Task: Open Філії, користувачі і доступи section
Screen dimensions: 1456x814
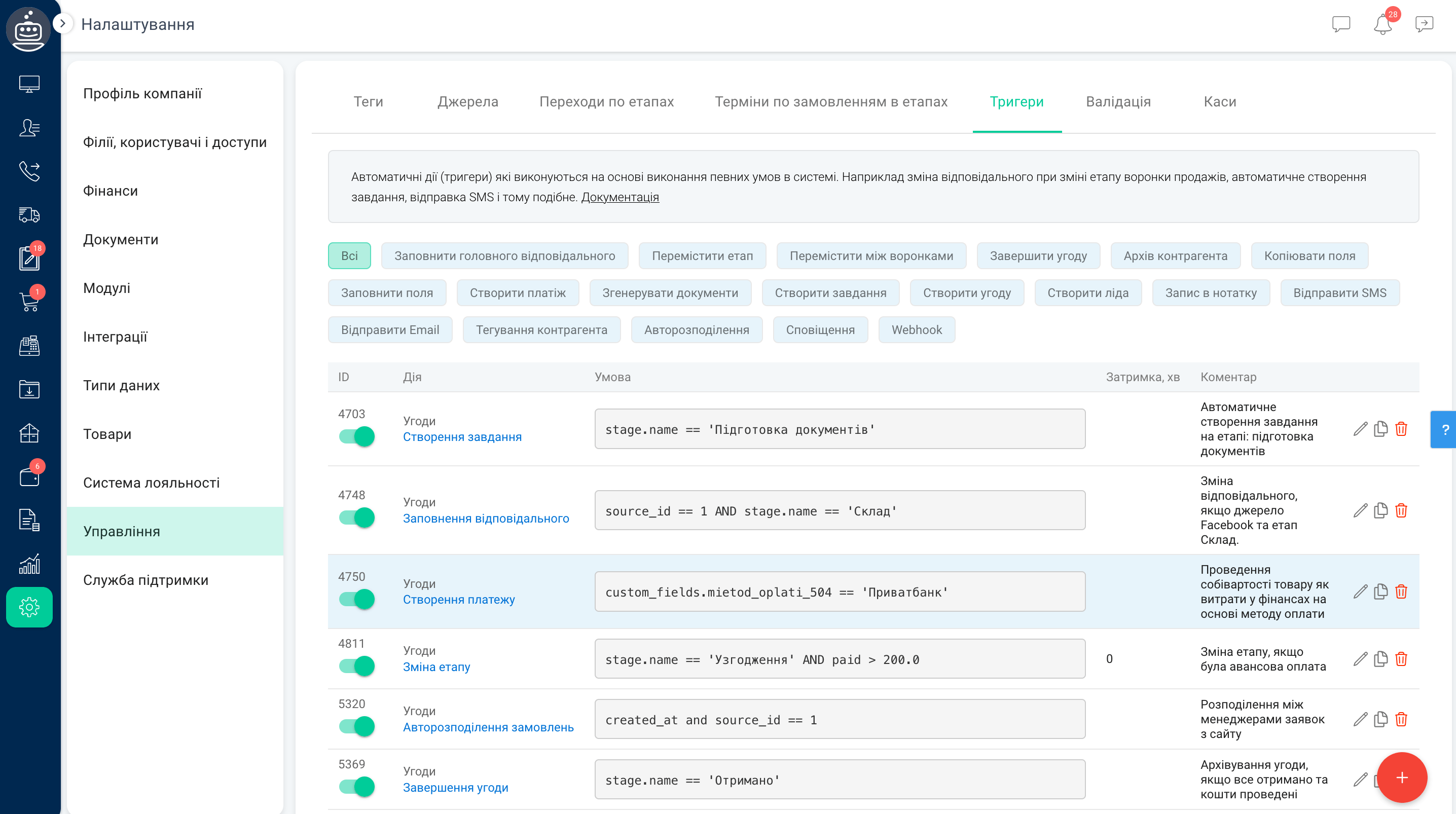Action: click(x=175, y=142)
